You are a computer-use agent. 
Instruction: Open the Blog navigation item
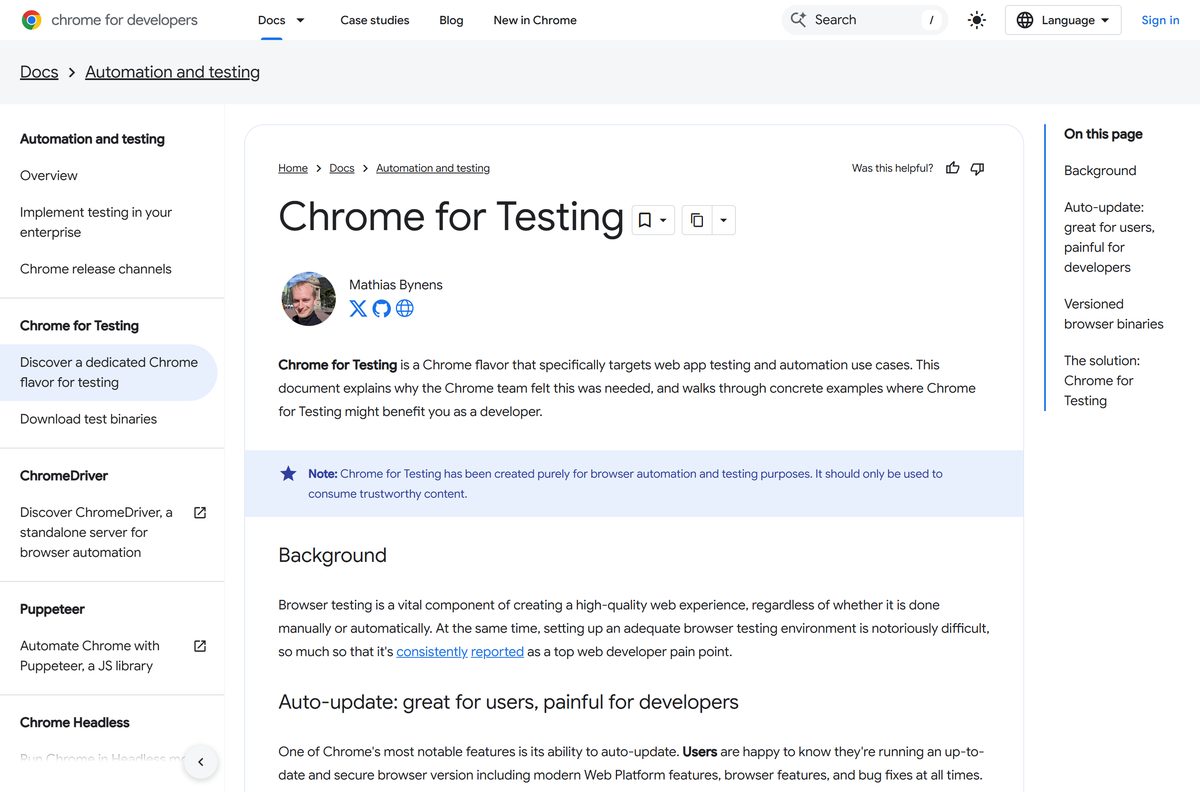click(x=451, y=20)
